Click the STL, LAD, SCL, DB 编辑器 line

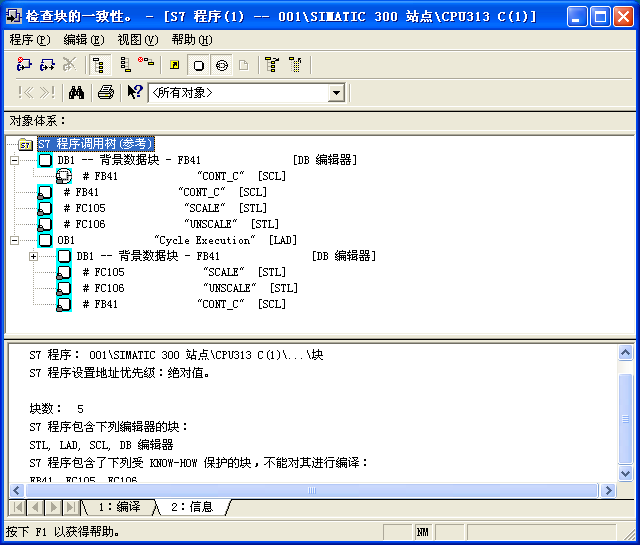(101, 445)
